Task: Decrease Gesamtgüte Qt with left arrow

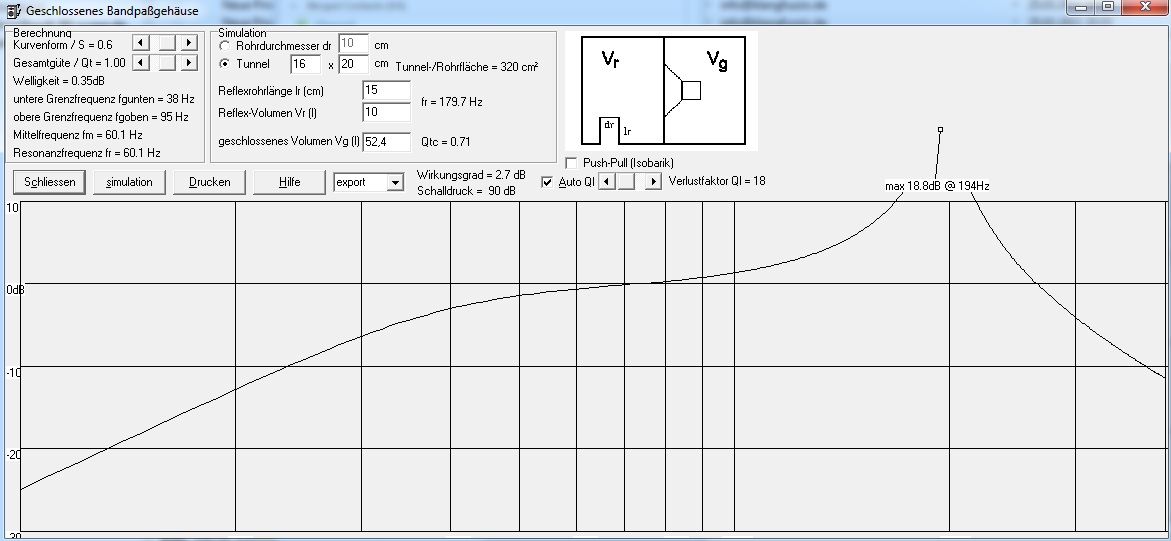Action: (141, 62)
